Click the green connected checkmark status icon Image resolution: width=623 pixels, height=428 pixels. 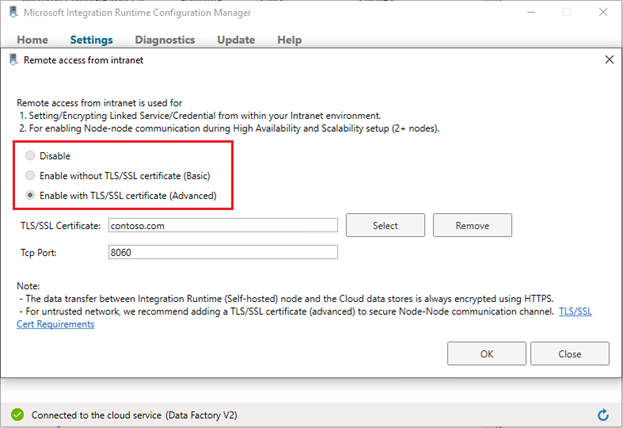point(17,415)
